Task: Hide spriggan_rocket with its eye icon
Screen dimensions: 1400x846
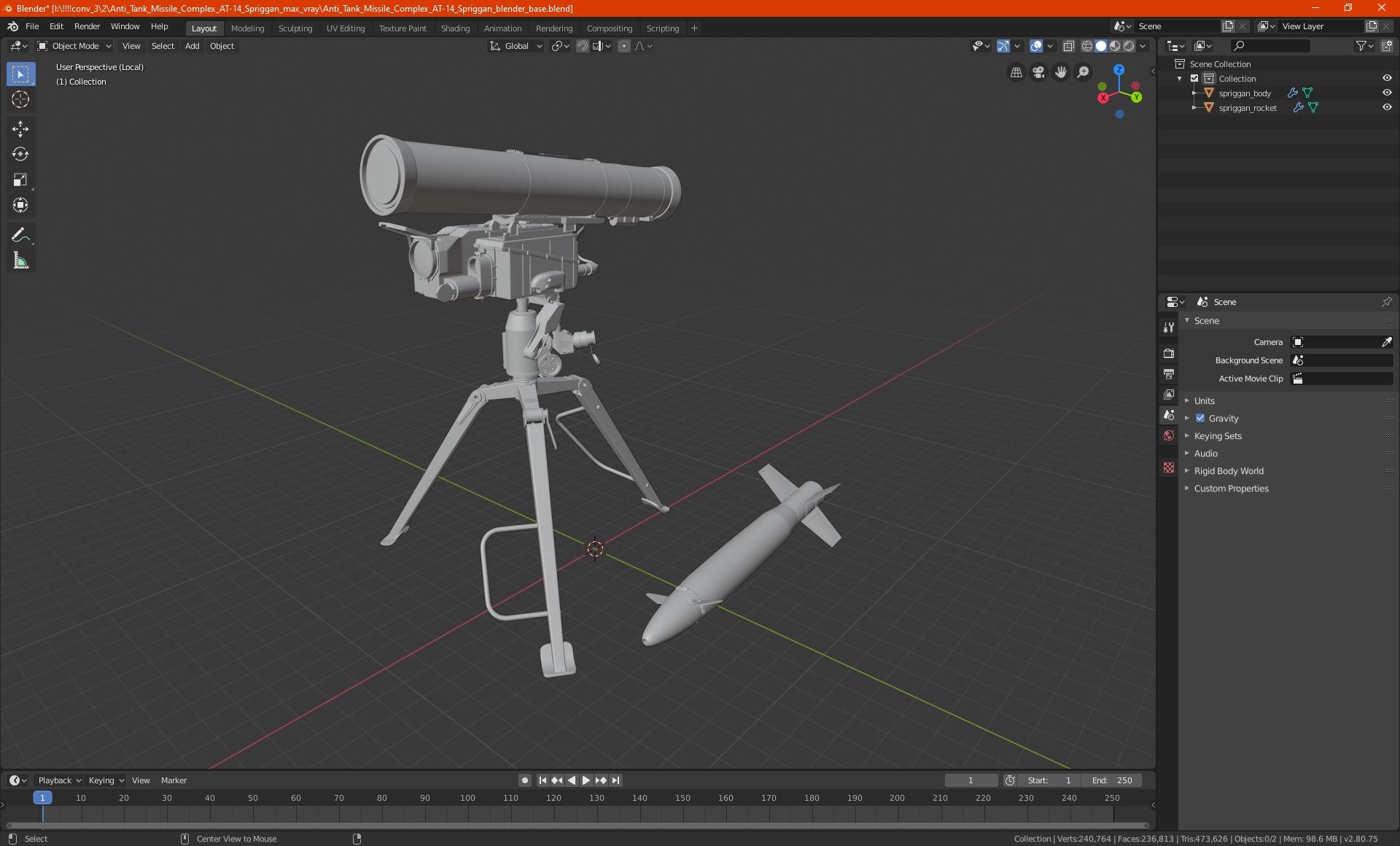Action: tap(1387, 107)
